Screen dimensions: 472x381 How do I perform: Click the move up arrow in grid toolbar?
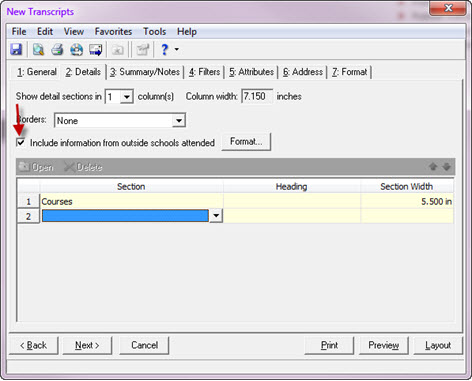coord(433,166)
